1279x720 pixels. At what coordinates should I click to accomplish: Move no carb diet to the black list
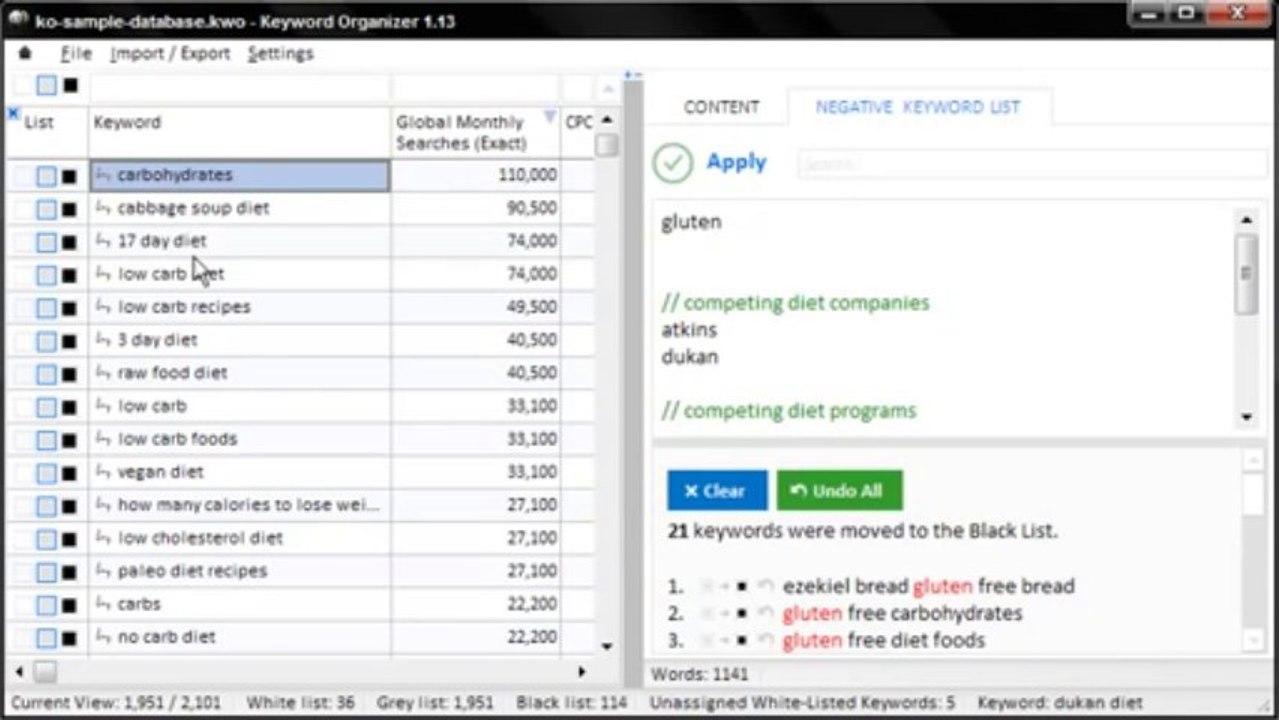pos(70,638)
